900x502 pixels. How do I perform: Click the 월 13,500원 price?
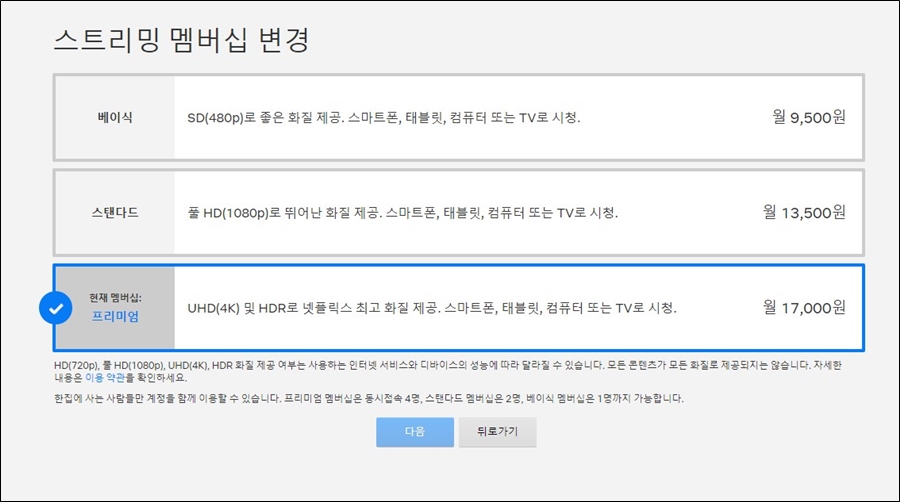click(x=804, y=213)
